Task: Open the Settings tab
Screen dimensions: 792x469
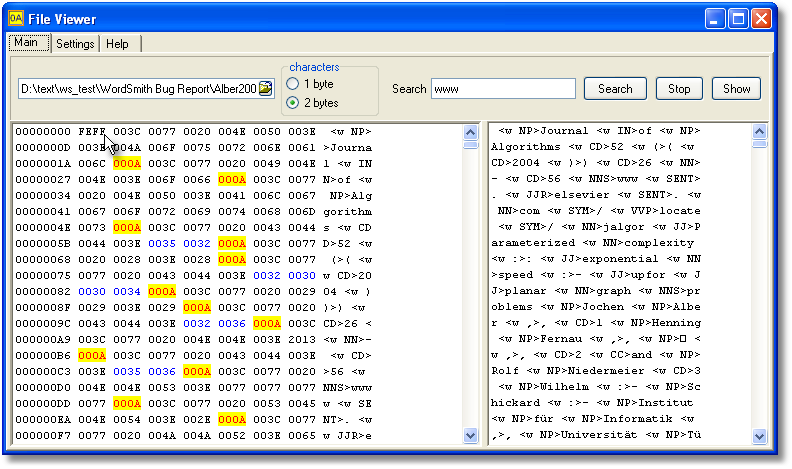Action: coord(75,44)
